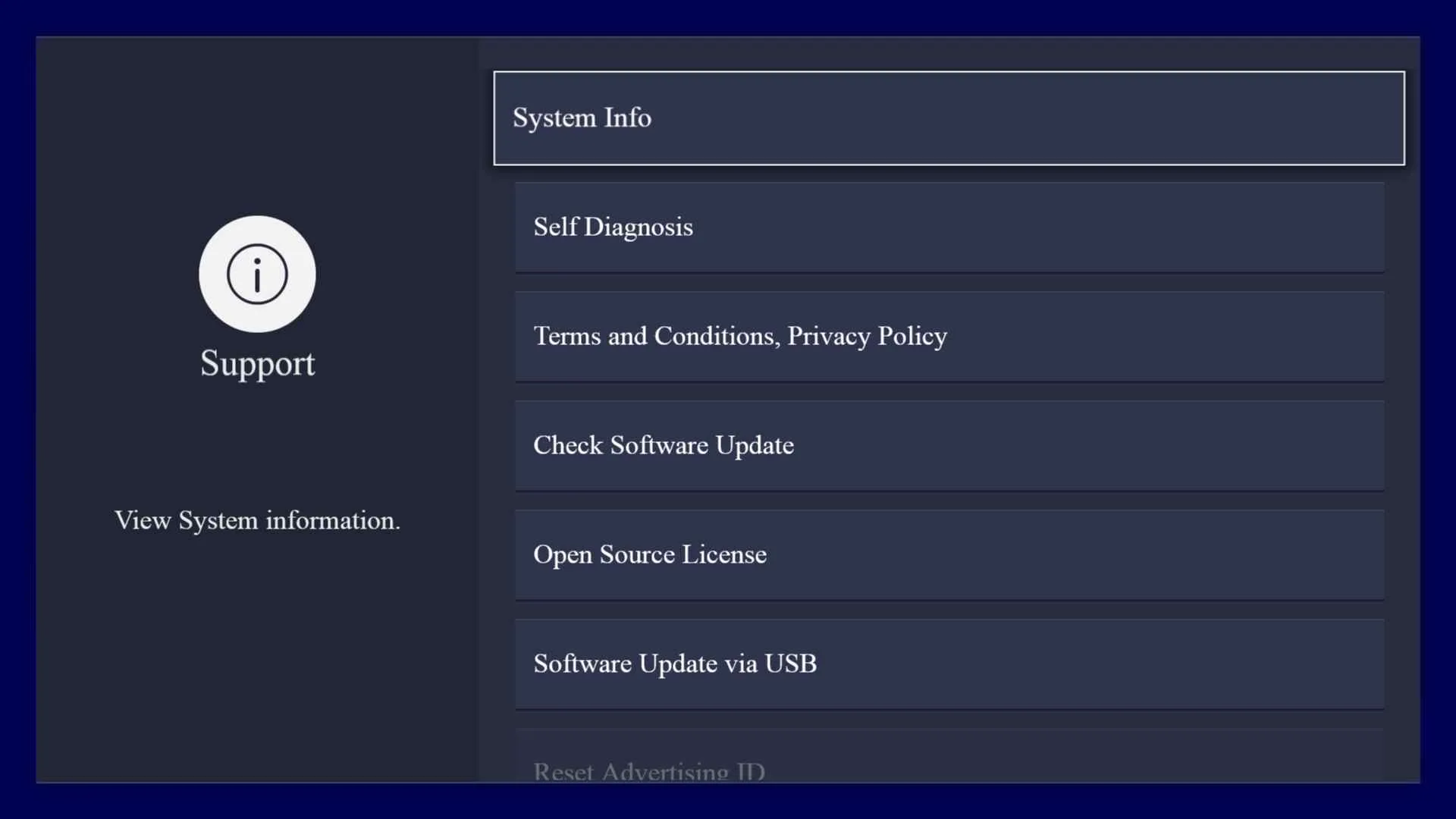Click the 'Privacy Policy' words in the list
1456x819 pixels.
(x=867, y=336)
